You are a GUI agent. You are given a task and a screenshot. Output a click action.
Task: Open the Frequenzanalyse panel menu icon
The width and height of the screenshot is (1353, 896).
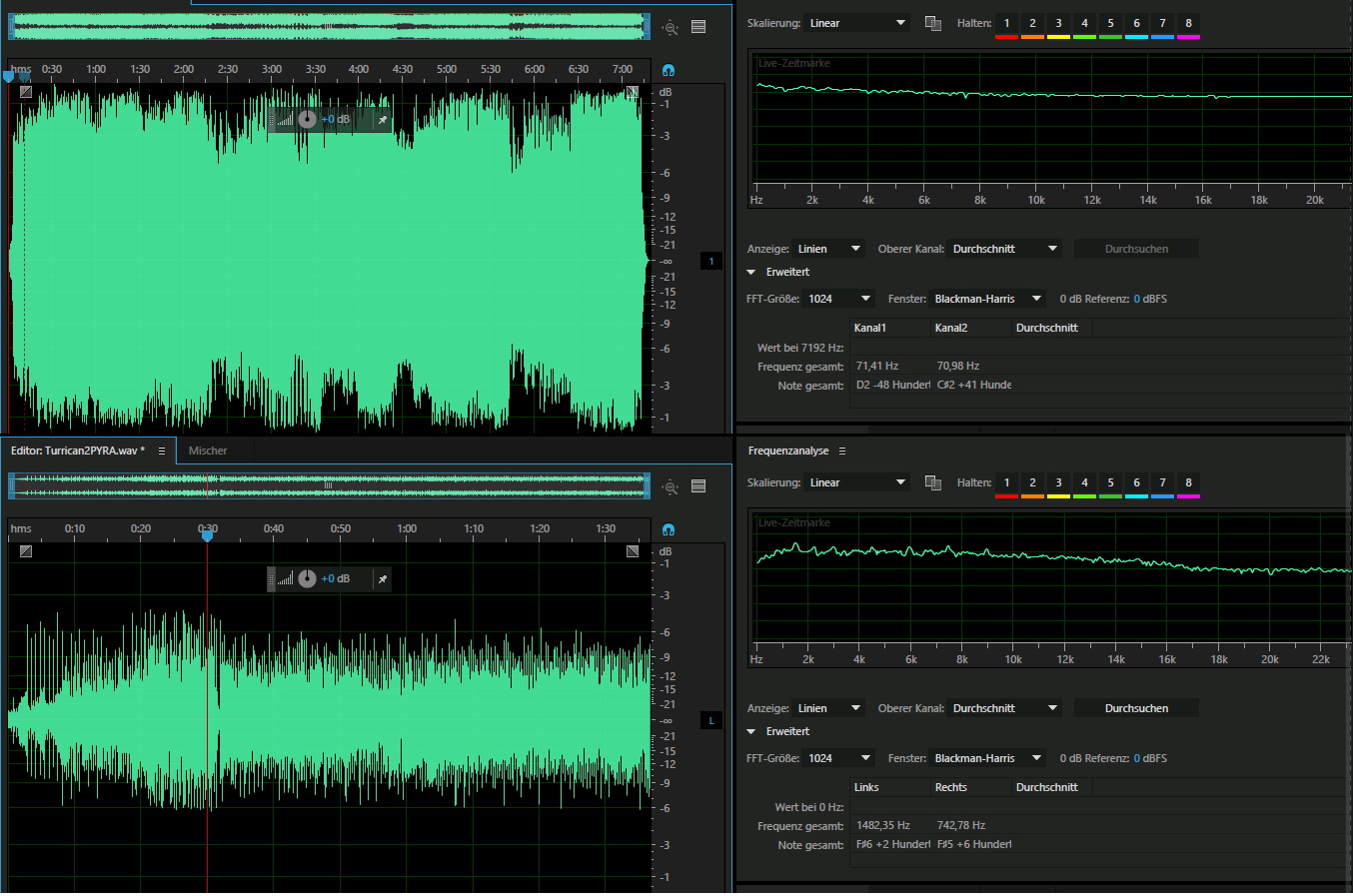pyautogui.click(x=842, y=451)
